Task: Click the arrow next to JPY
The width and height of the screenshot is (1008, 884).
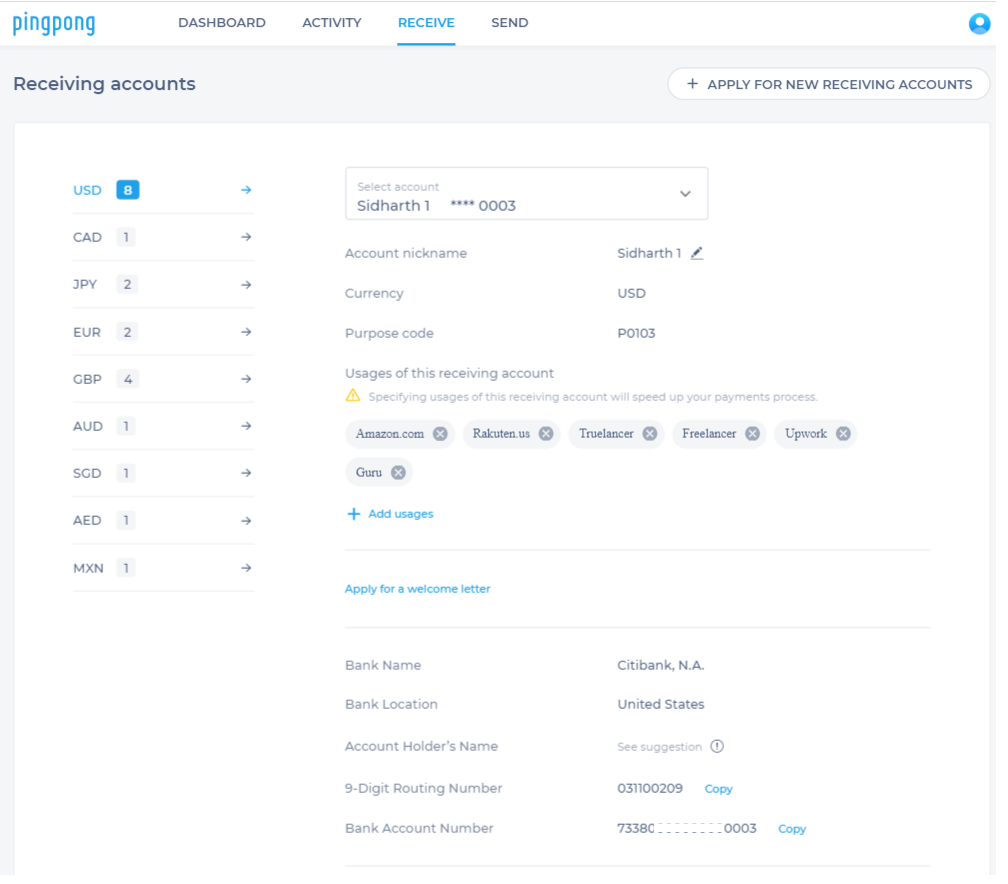Action: pyautogui.click(x=246, y=285)
